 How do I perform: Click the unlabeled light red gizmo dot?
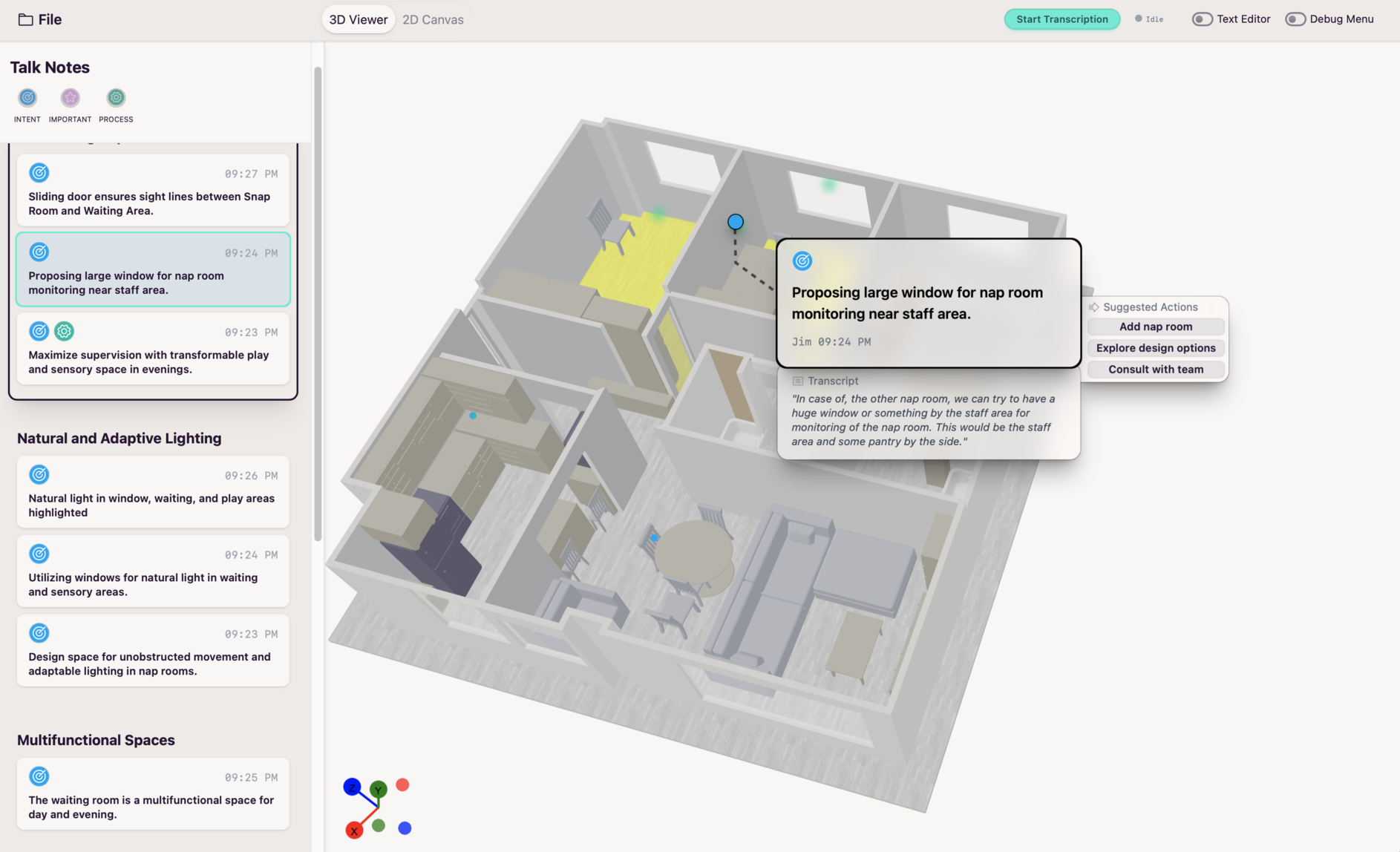[402, 784]
